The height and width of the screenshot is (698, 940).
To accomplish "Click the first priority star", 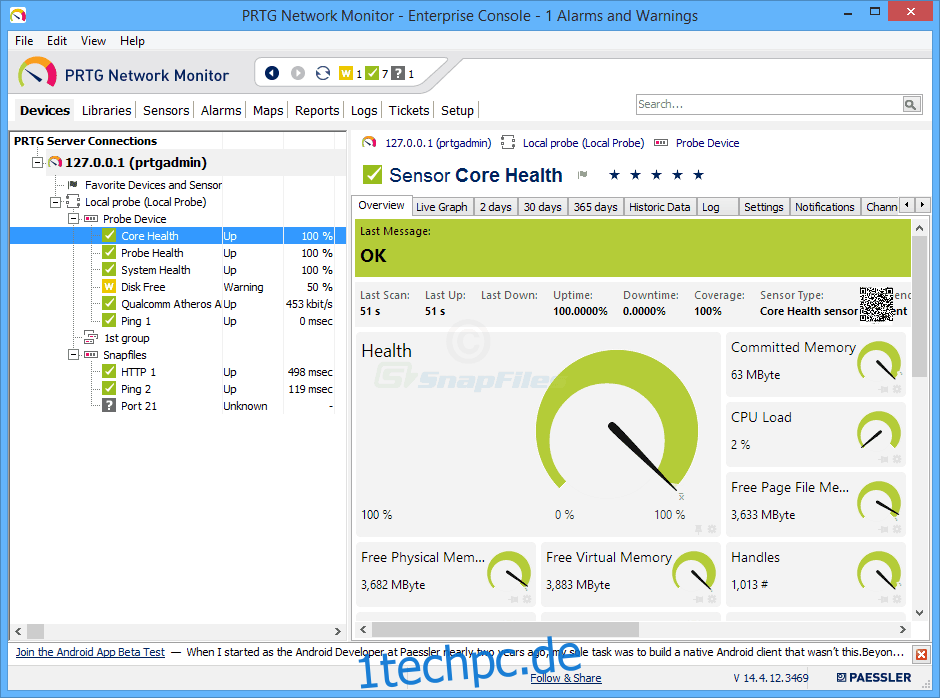I will (614, 175).
